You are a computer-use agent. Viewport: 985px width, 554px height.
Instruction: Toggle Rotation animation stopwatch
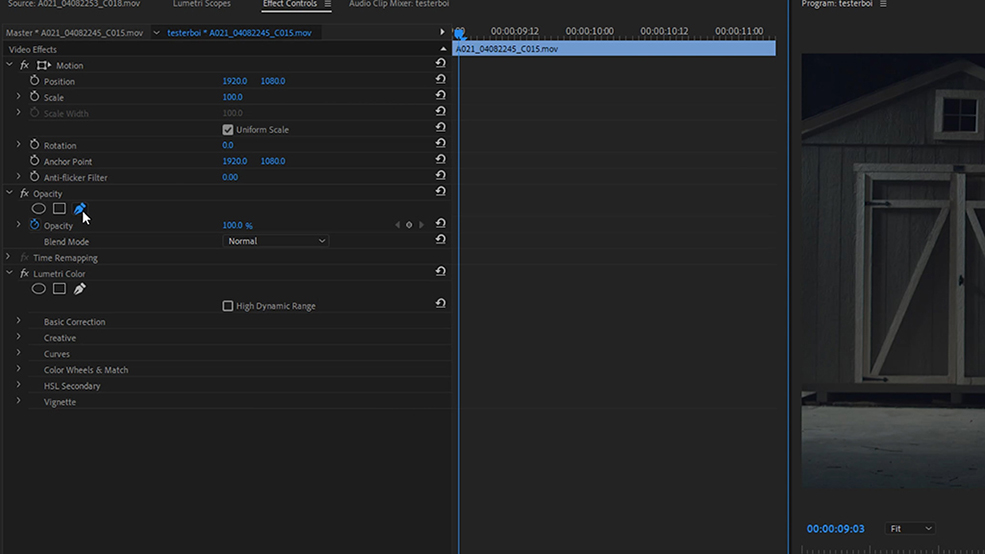pyautogui.click(x=35, y=145)
